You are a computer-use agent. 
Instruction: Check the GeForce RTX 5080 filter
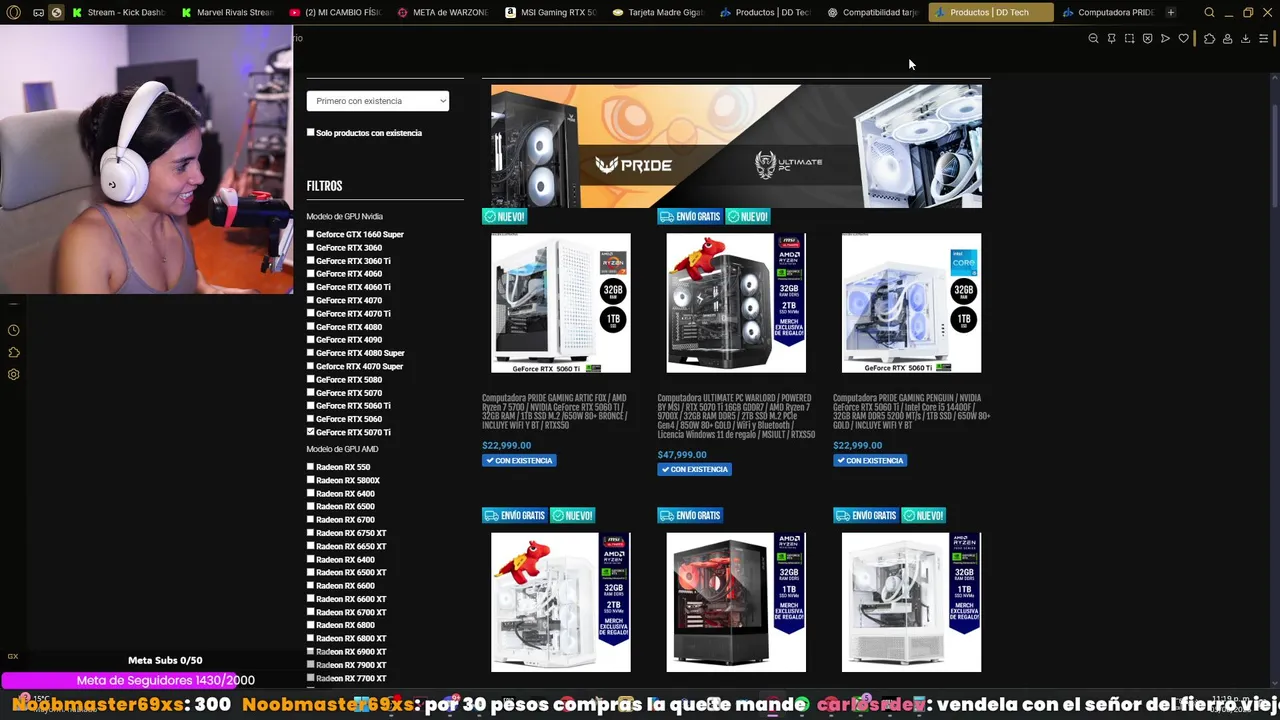click(x=310, y=379)
